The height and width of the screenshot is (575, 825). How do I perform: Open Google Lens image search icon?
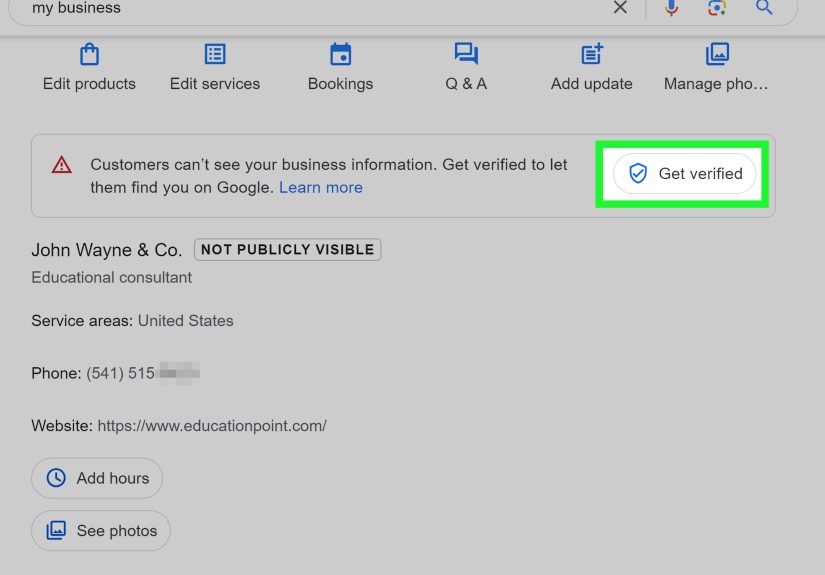[717, 7]
